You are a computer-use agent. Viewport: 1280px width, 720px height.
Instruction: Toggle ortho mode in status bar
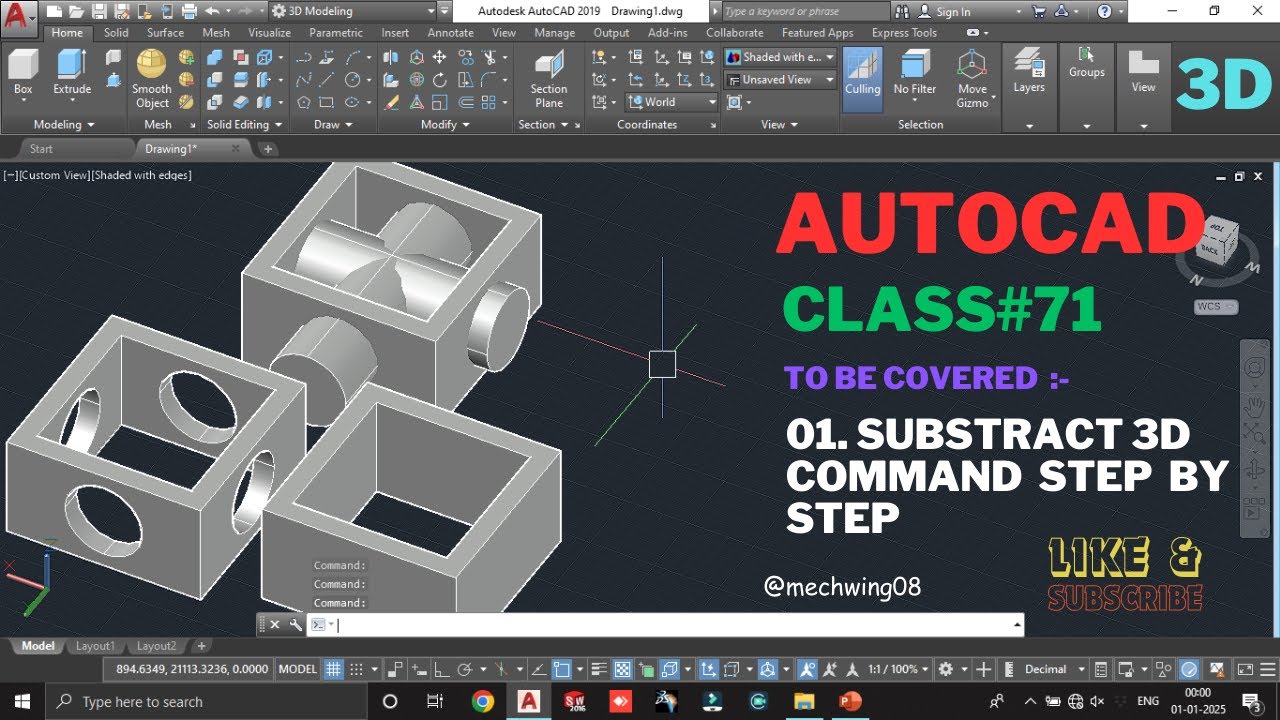click(x=441, y=669)
